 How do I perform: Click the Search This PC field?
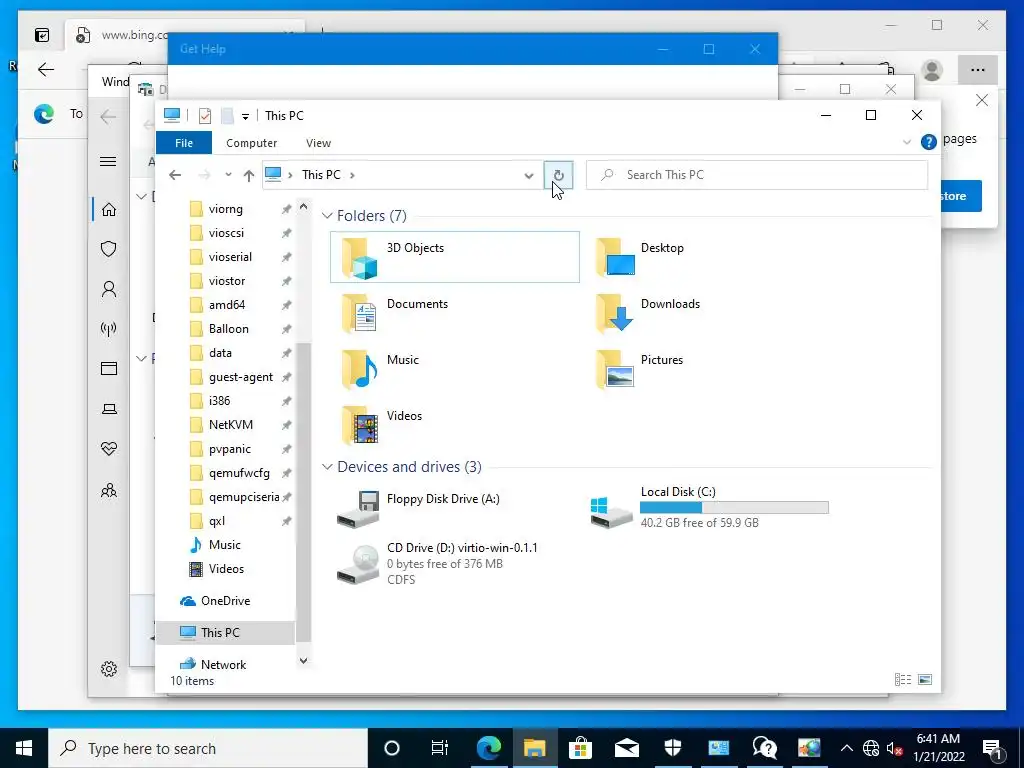click(x=757, y=175)
